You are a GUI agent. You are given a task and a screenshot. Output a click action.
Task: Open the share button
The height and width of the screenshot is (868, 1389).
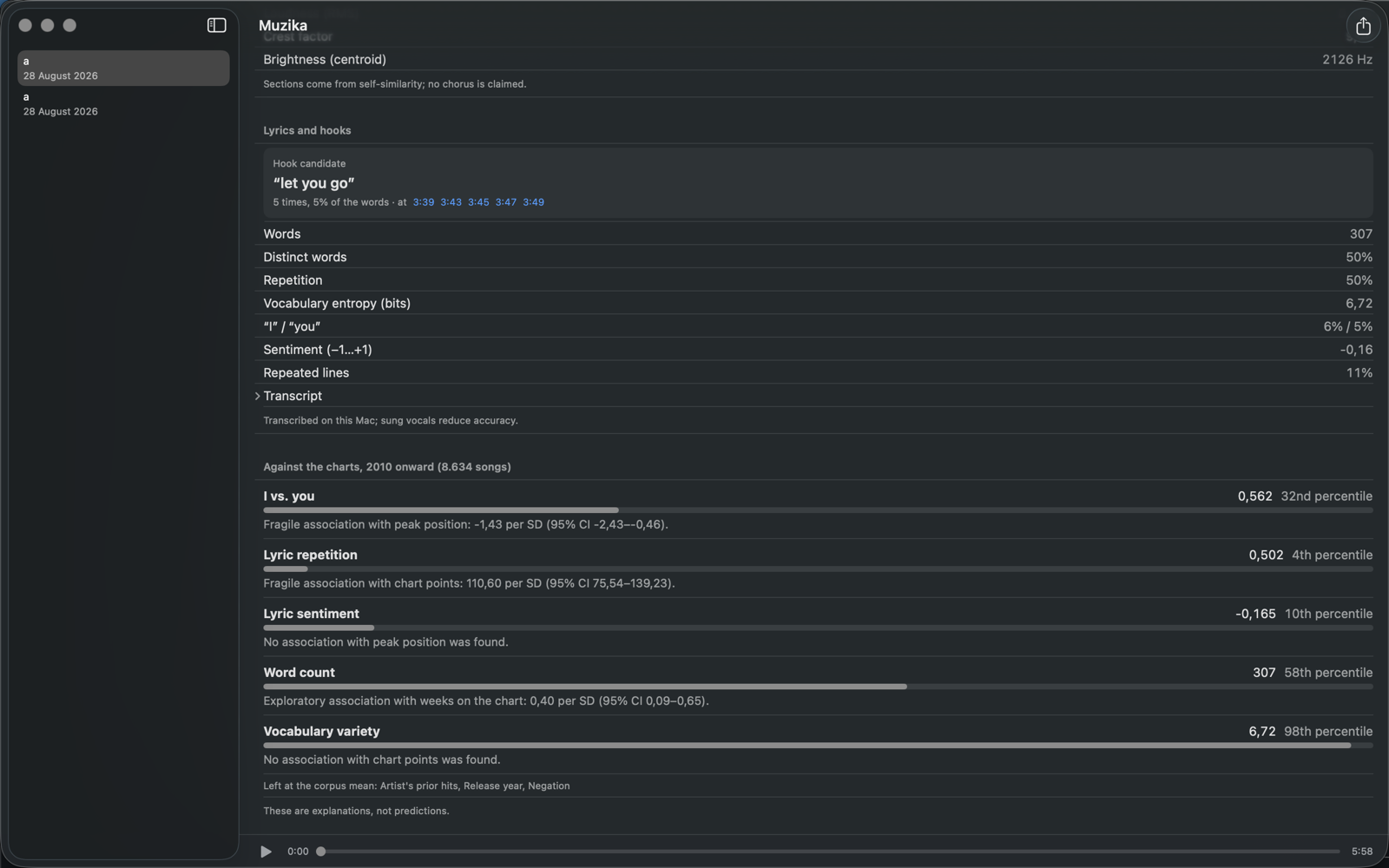[1363, 26]
